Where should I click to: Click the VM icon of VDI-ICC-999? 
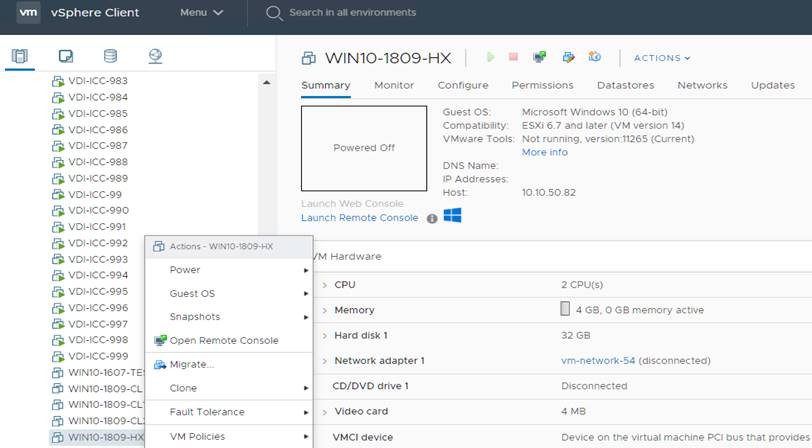point(58,356)
